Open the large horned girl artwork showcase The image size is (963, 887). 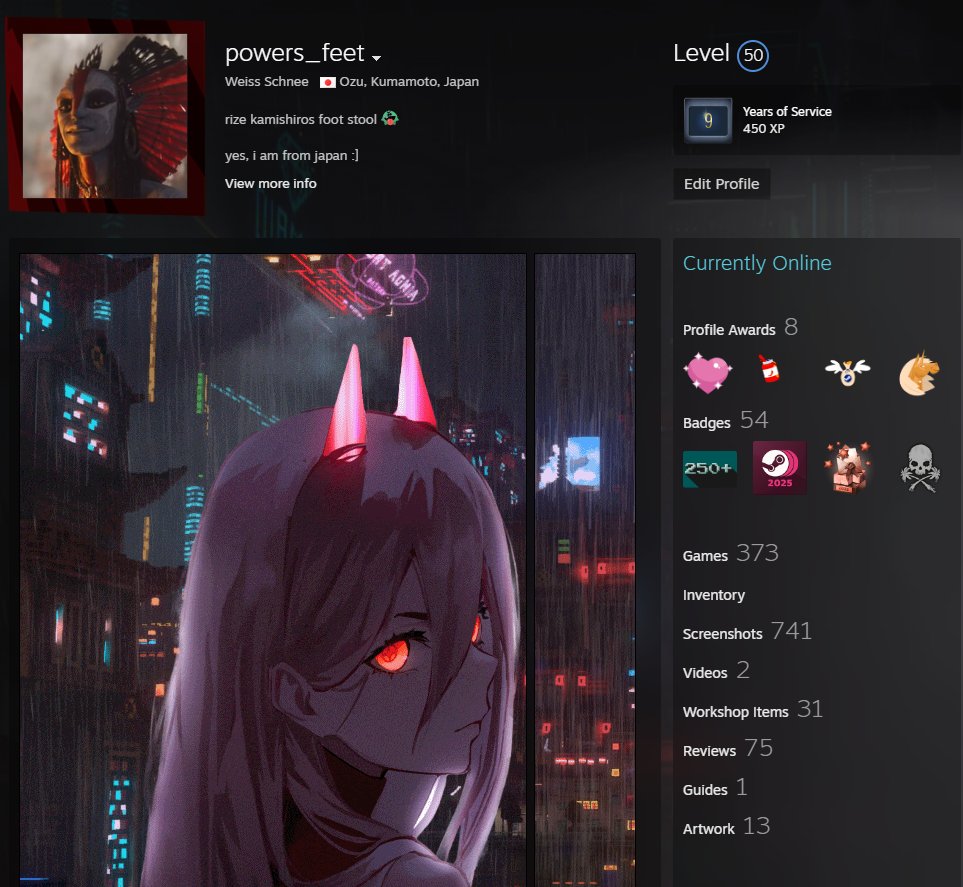pyautogui.click(x=273, y=570)
